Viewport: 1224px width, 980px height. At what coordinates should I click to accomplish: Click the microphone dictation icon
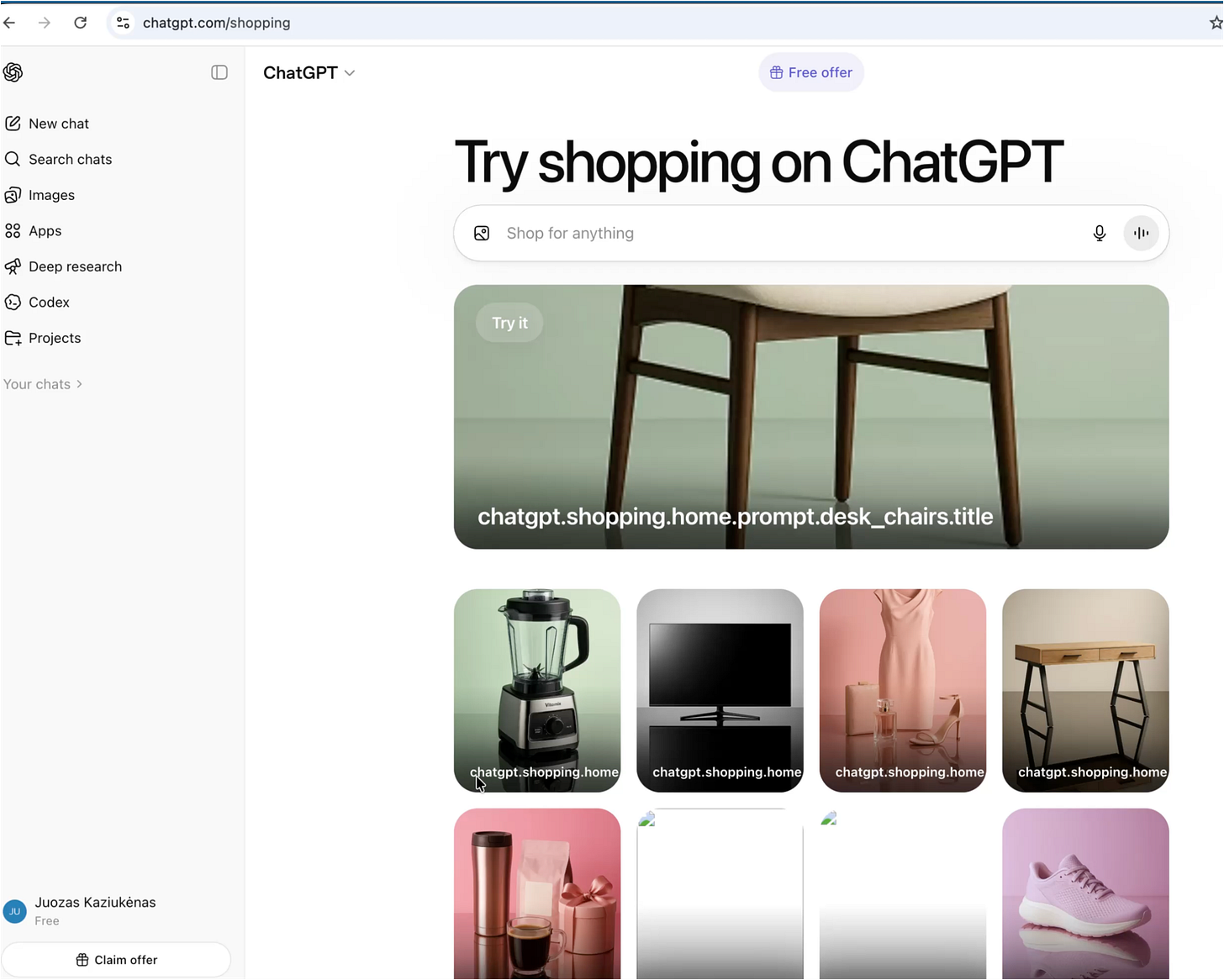click(x=1099, y=233)
